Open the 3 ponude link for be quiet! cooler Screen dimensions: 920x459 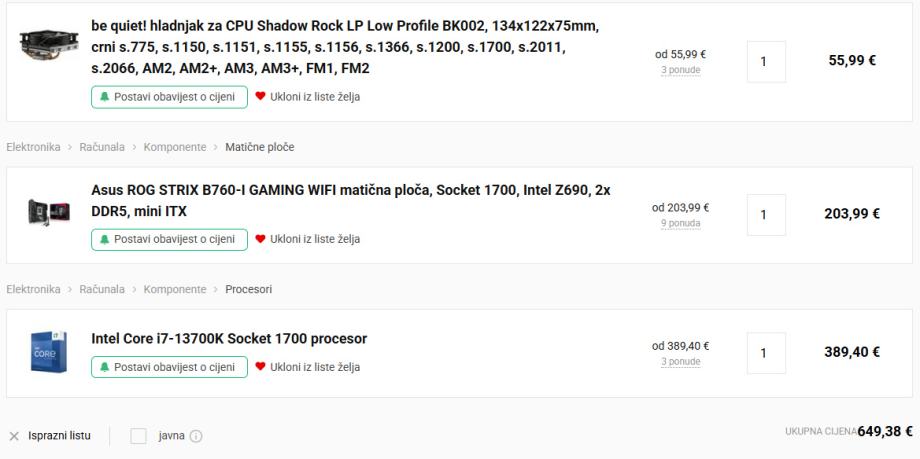tap(680, 70)
